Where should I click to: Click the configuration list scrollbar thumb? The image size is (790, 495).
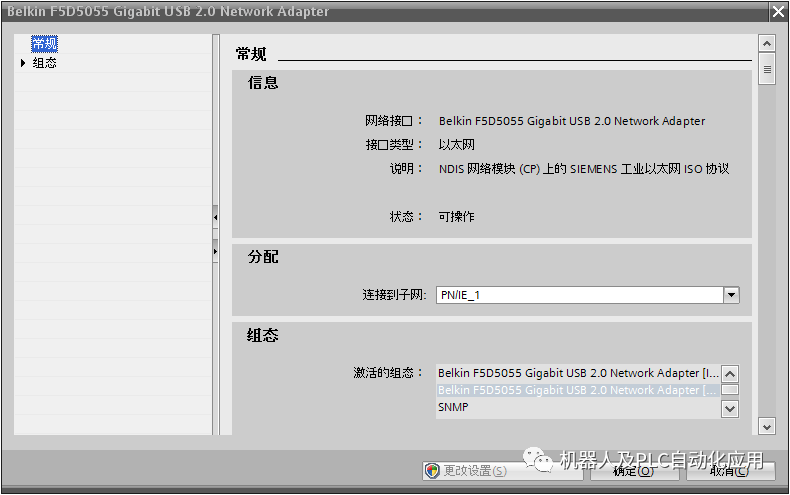click(x=730, y=390)
